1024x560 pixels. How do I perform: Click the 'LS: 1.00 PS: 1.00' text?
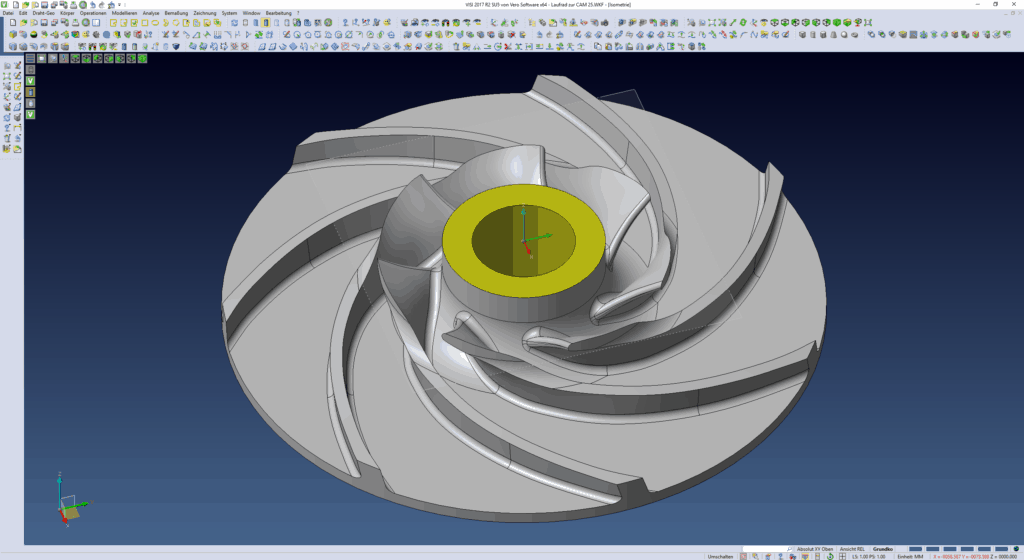click(x=869, y=557)
